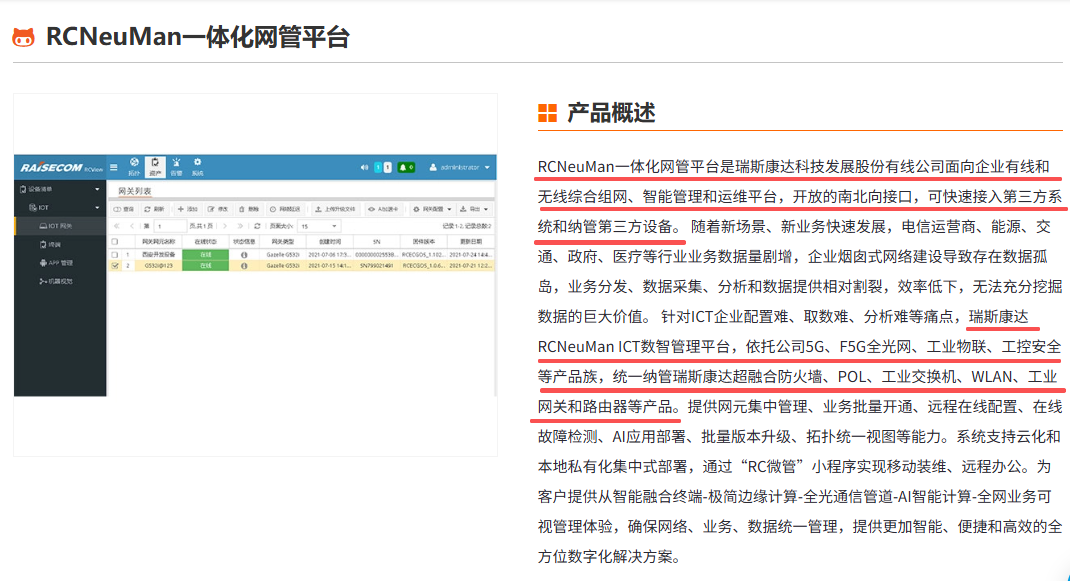Go to last page with double-right arrow
1070x581 pixels.
[x=240, y=226]
